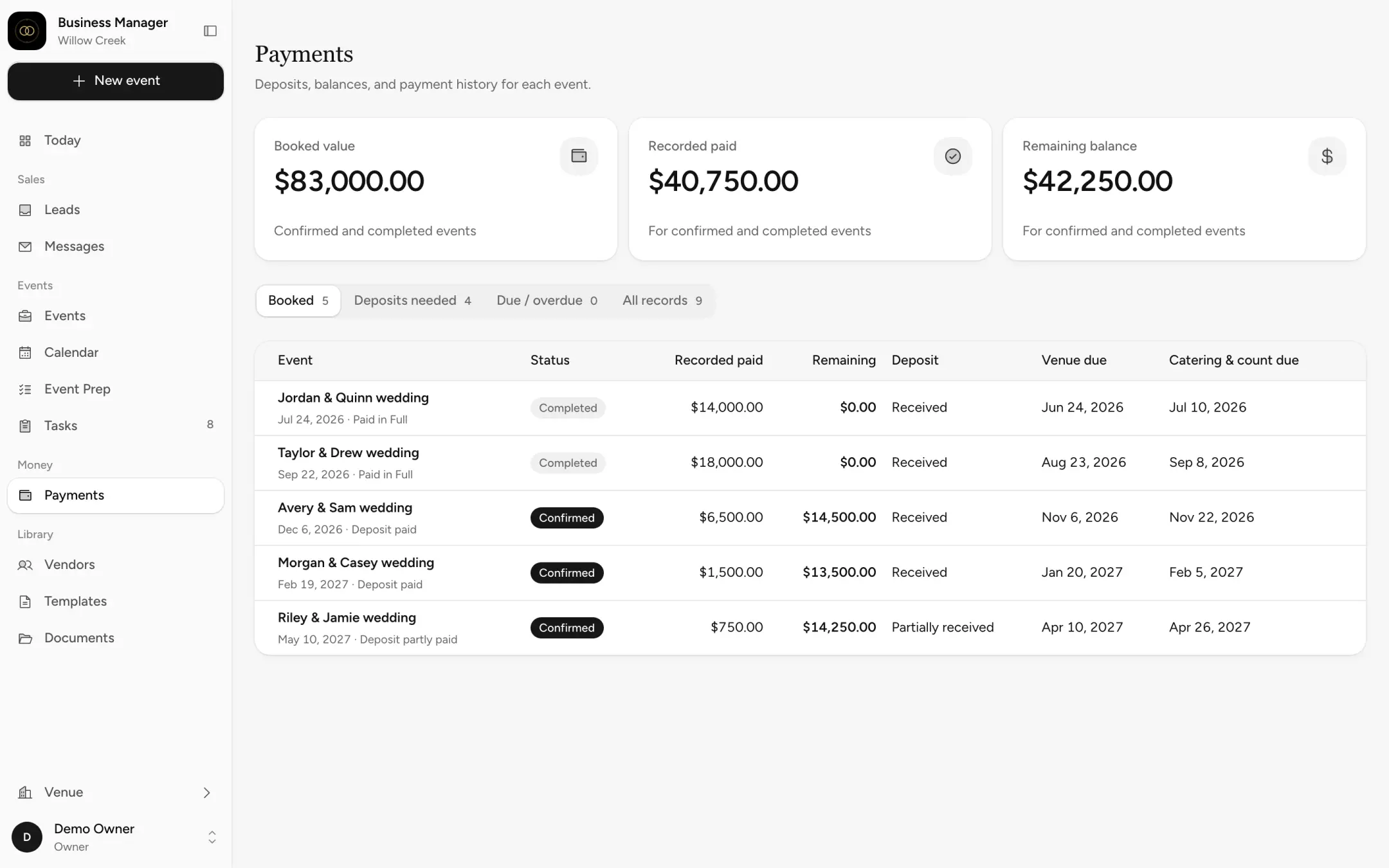Viewport: 1389px width, 868px height.
Task: Switch to the Deposits needed tab
Action: [x=412, y=301]
